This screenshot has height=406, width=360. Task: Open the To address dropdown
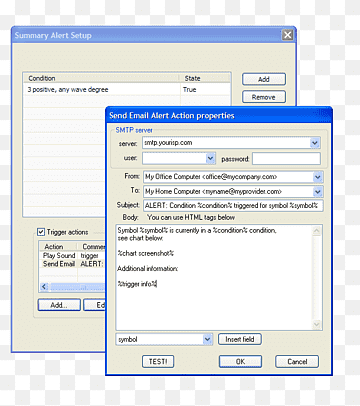pos(318,192)
